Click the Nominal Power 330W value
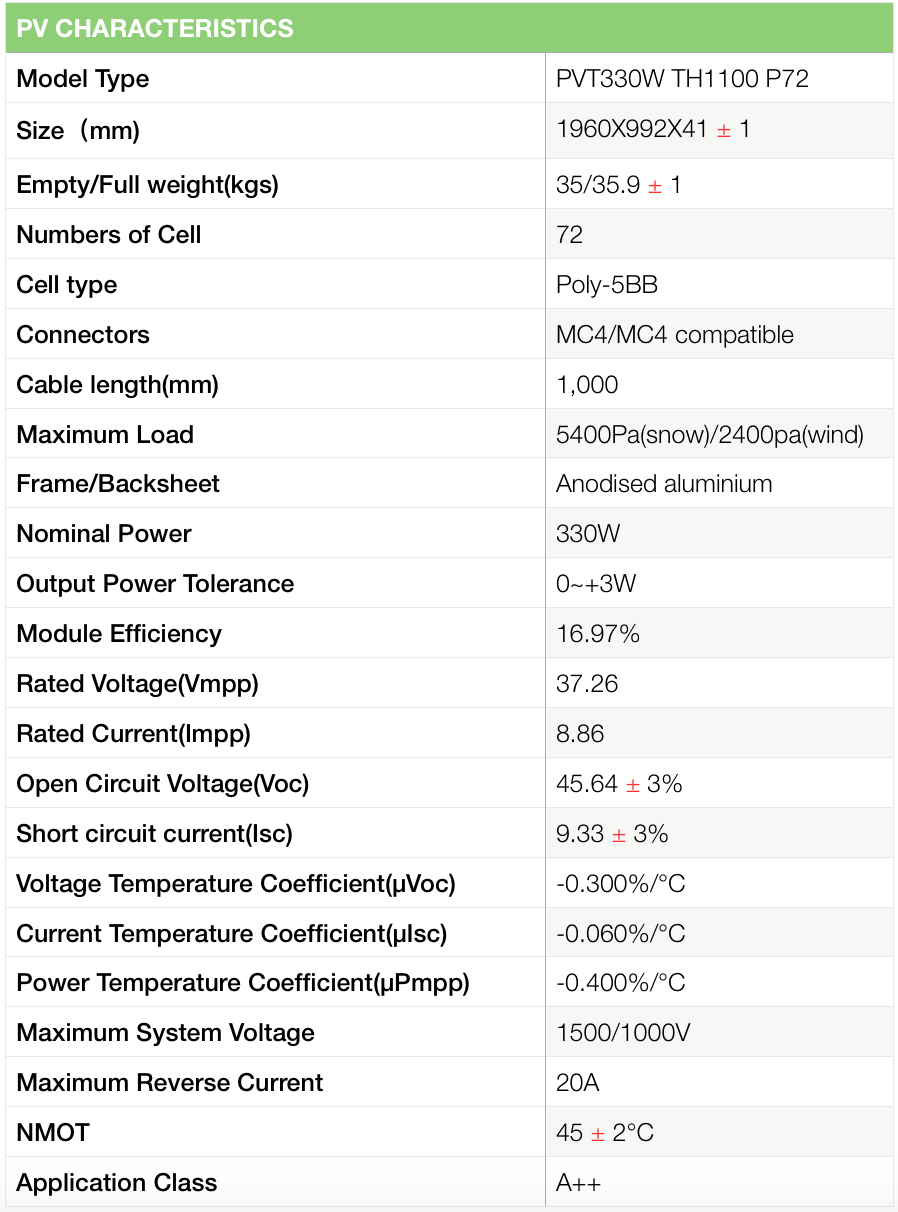The image size is (898, 1212). [588, 534]
